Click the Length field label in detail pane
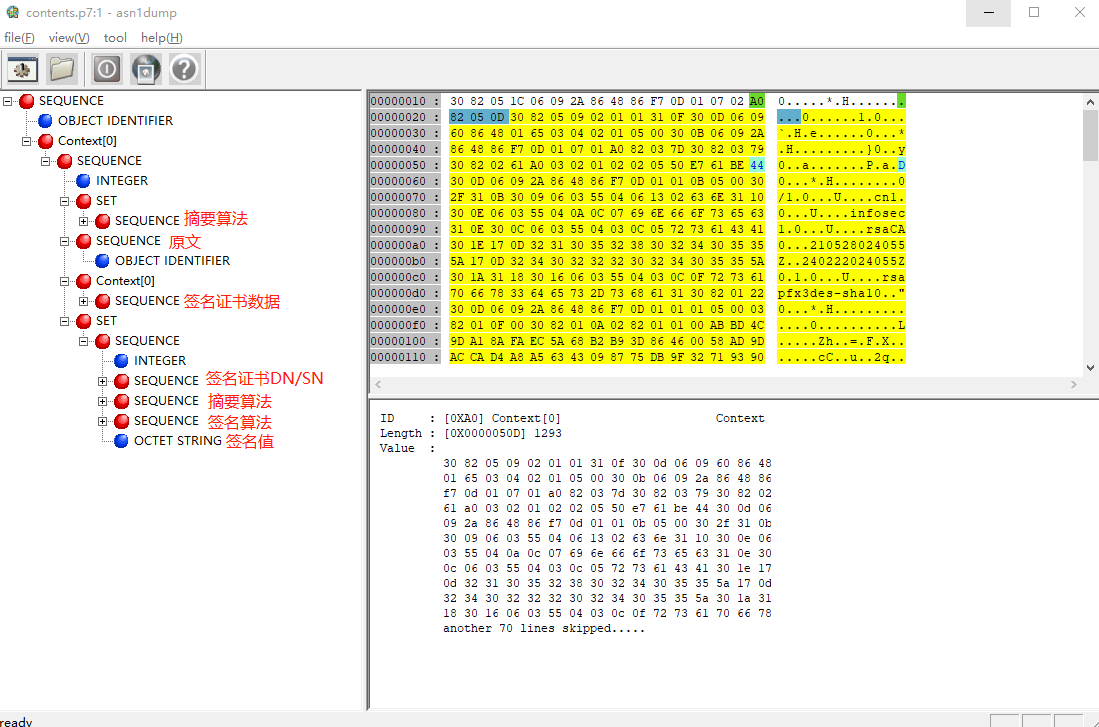Image resolution: width=1099 pixels, height=727 pixels. click(401, 433)
